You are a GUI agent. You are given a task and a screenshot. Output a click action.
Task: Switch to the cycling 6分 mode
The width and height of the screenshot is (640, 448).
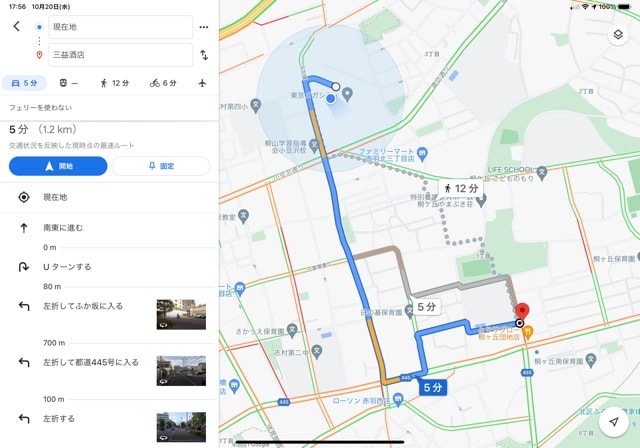click(163, 83)
